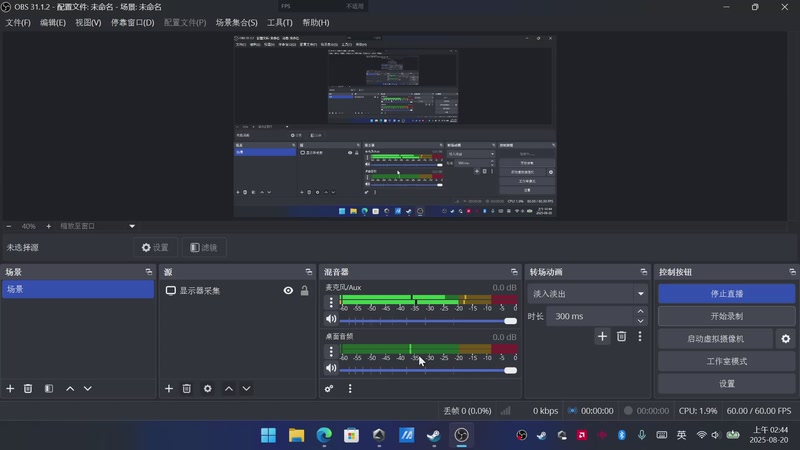The image size is (800, 450).
Task: Zoom out preview with minus icon
Action: 9,226
